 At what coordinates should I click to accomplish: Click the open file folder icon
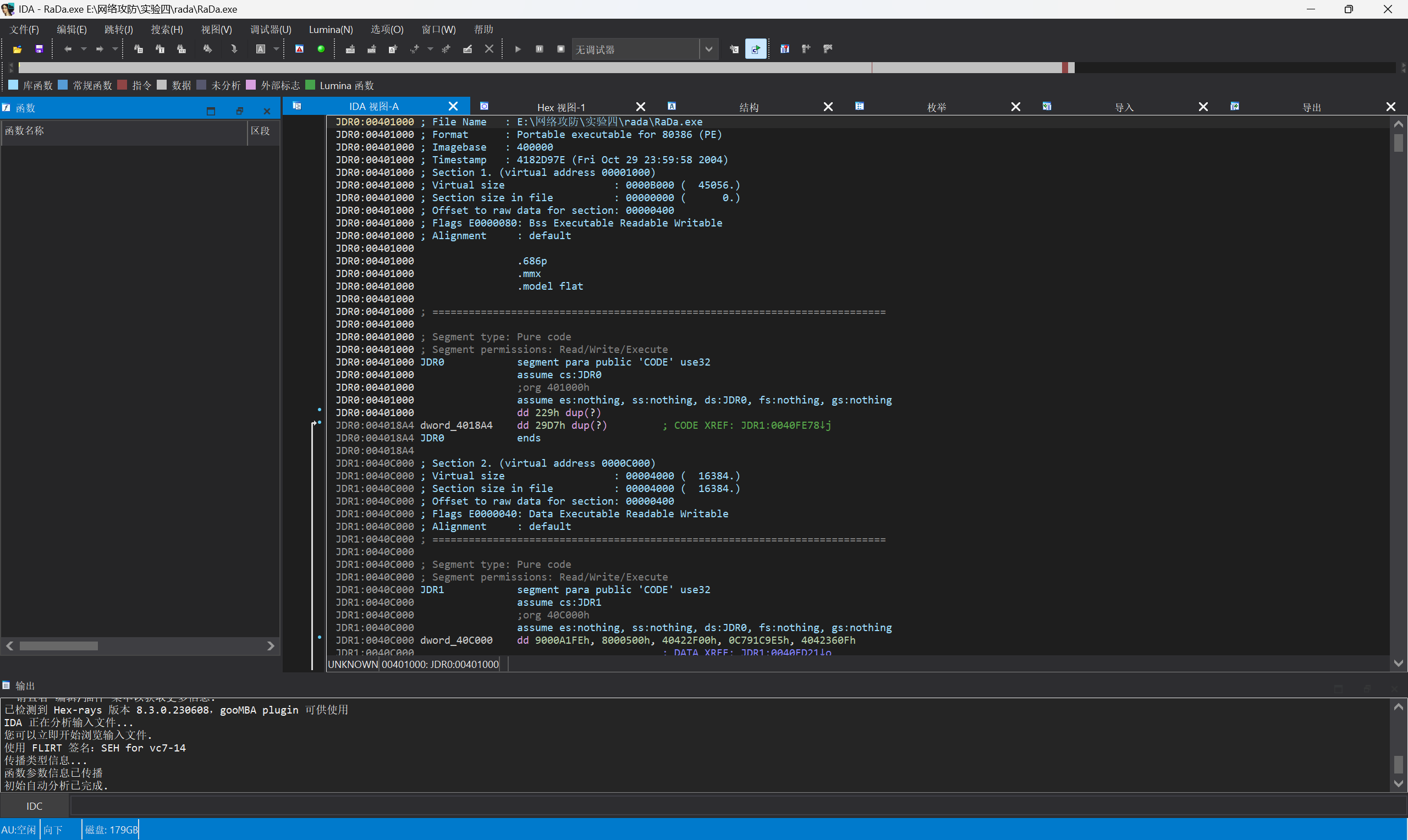coord(17,49)
